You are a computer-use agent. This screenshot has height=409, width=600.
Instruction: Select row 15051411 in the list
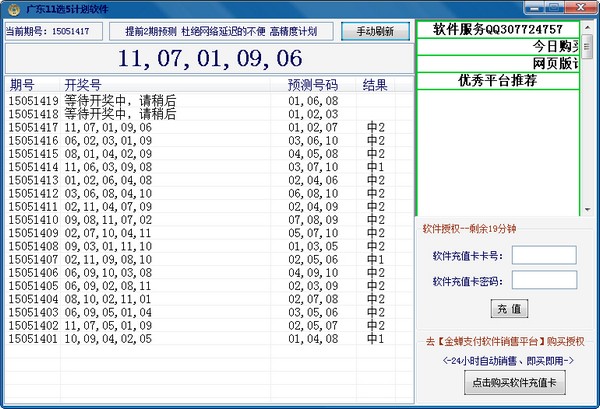coord(209,207)
